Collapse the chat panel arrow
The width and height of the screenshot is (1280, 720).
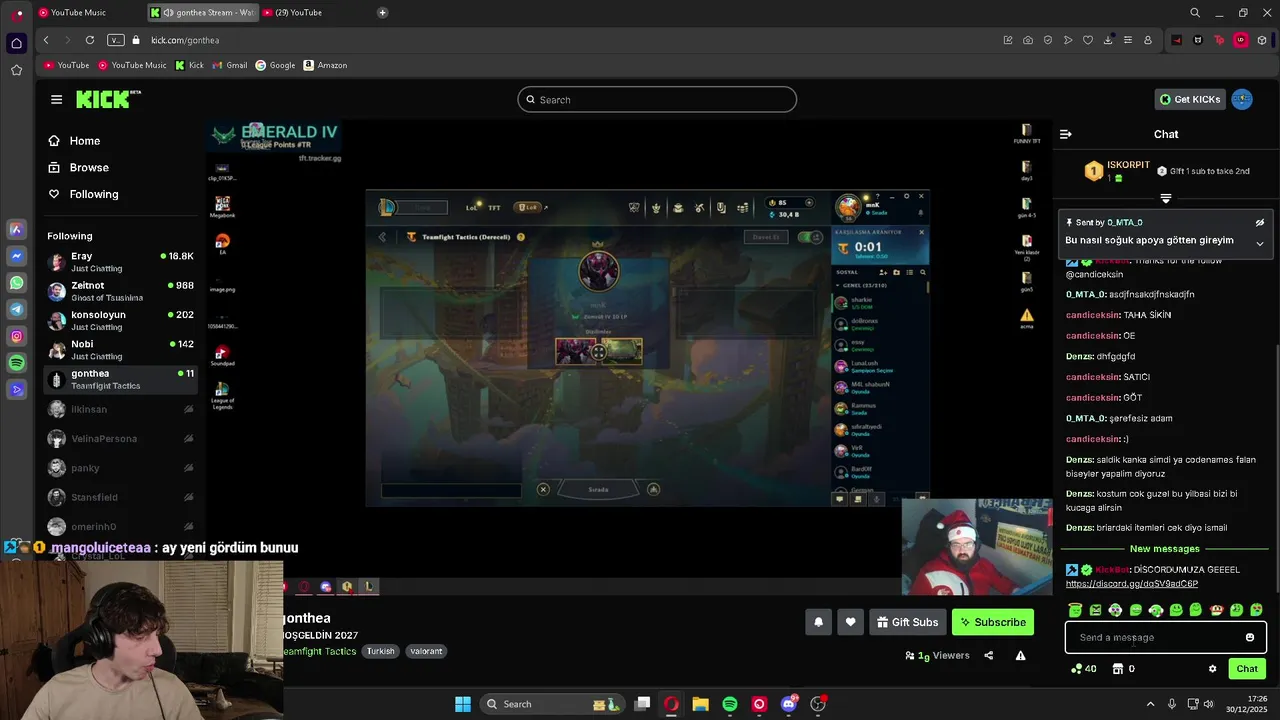point(1066,134)
